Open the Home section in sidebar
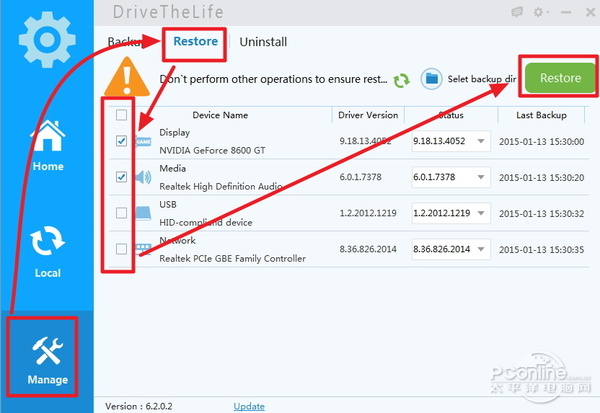Viewport: 600px width, 413px height. [x=47, y=145]
